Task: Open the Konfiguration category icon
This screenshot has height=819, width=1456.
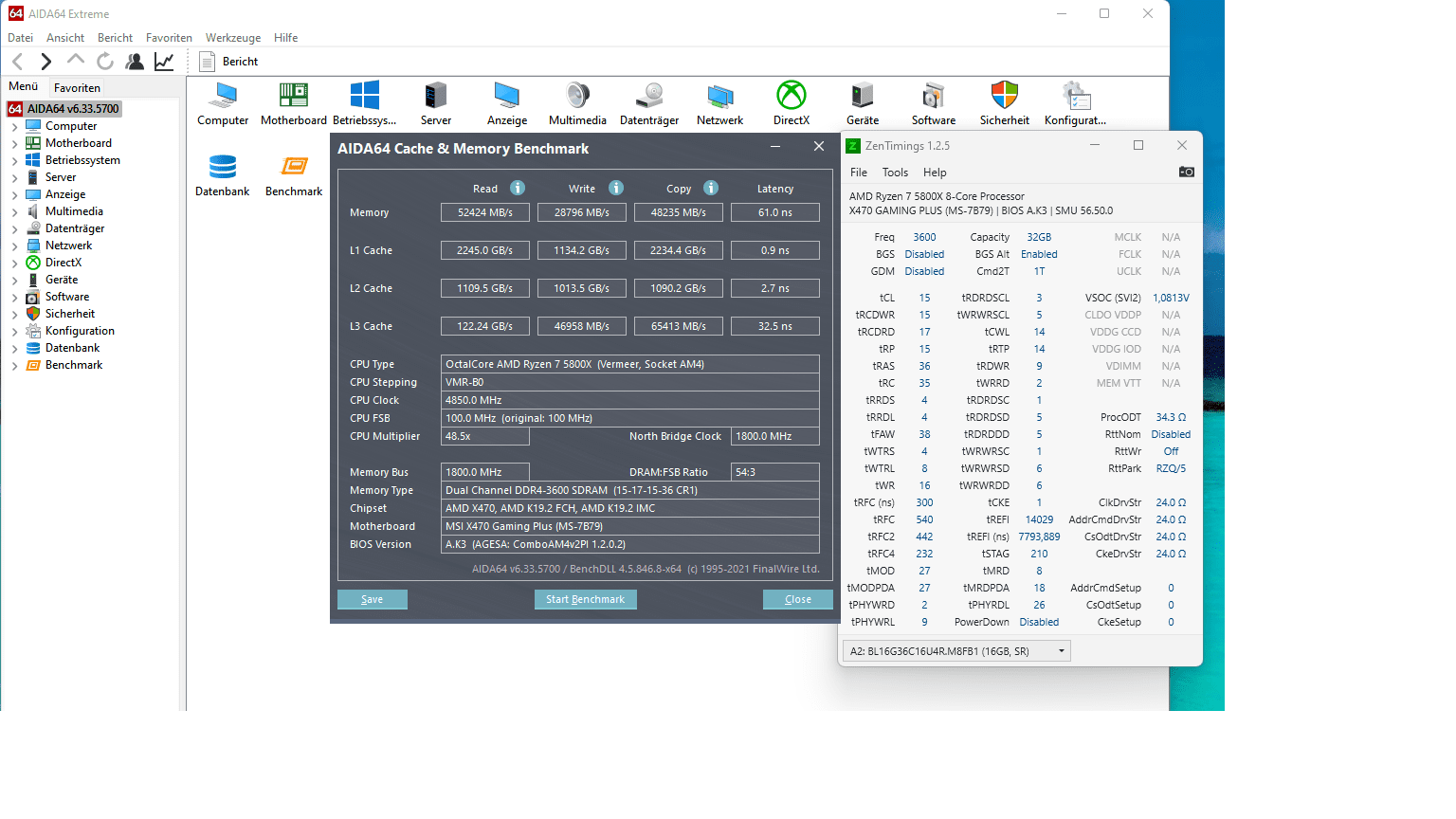Action: point(1076,103)
